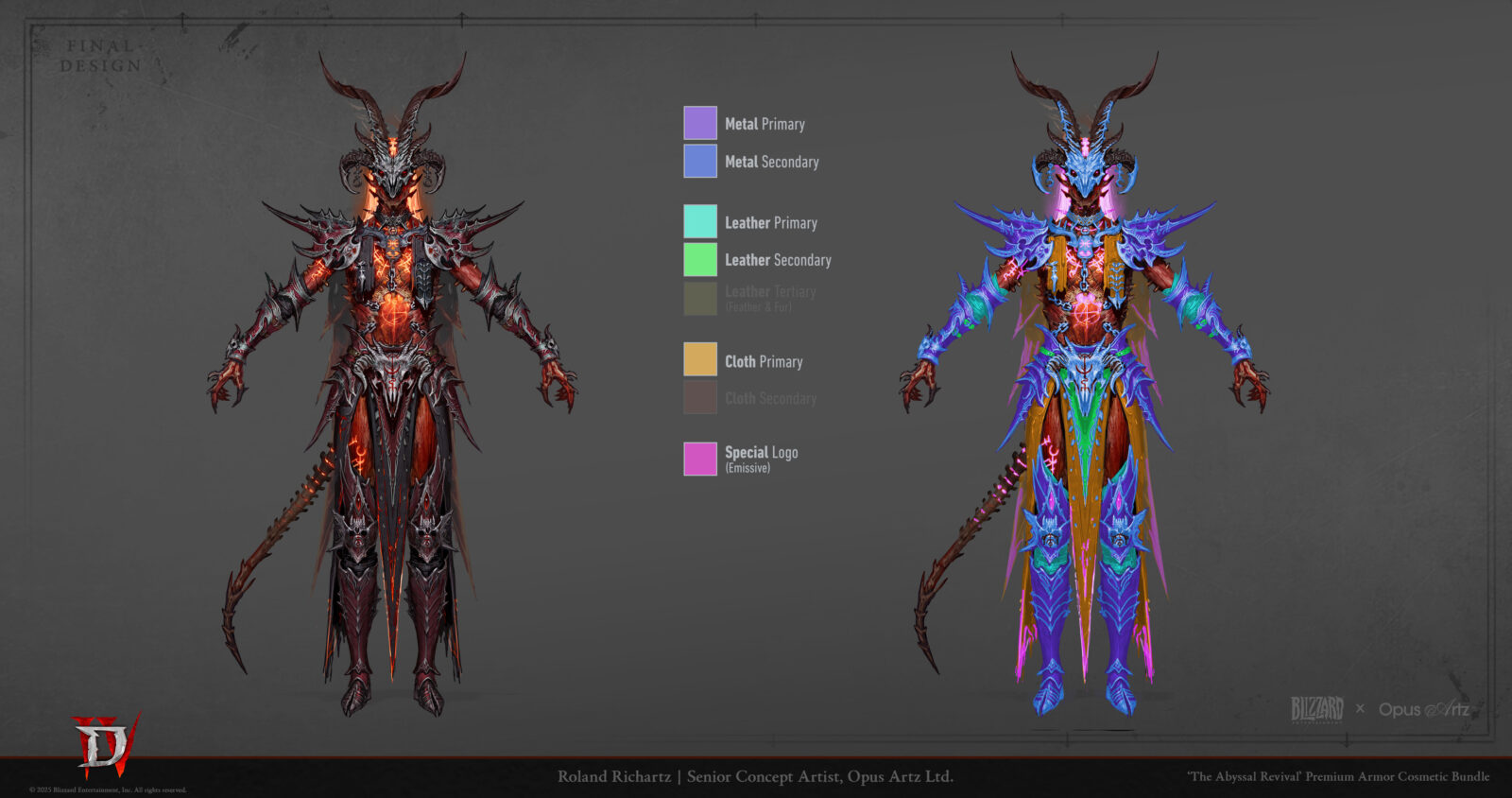Pick the Metal Secondary blue swatch
This screenshot has height=798, width=1512.
point(700,161)
